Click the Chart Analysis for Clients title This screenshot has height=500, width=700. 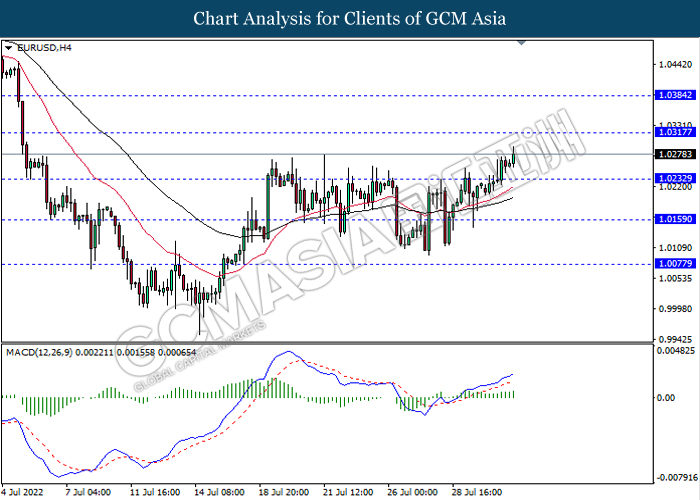click(x=350, y=19)
